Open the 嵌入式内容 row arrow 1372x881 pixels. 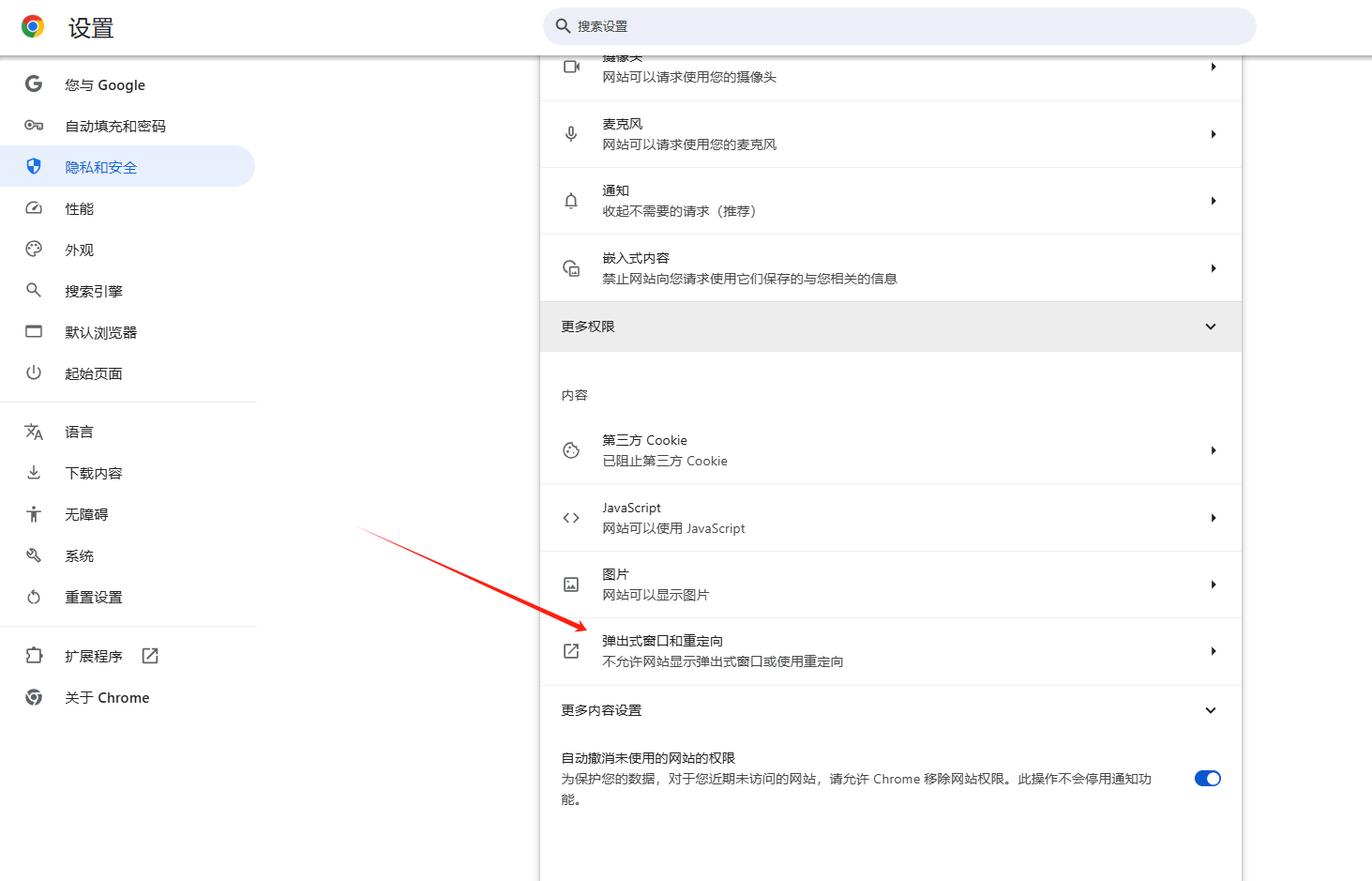point(1214,268)
